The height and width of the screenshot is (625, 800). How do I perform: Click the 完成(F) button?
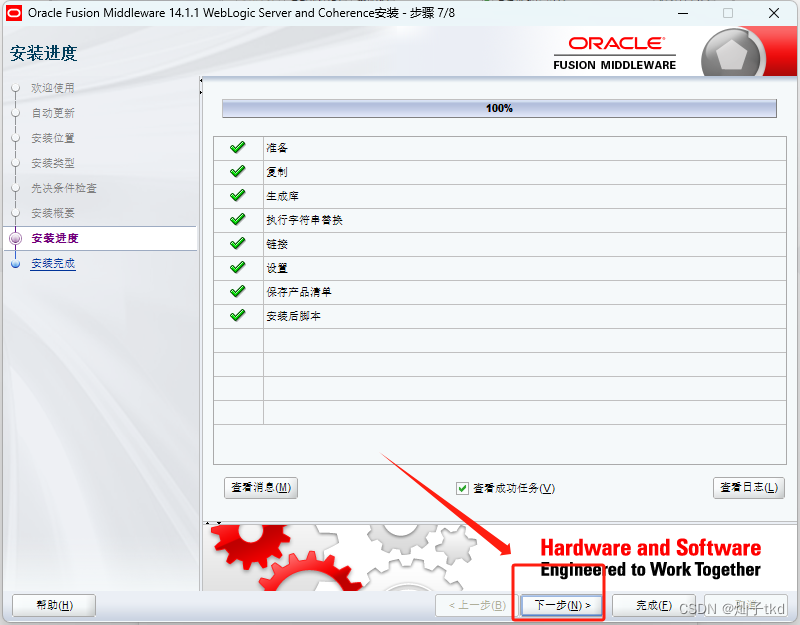click(x=654, y=605)
